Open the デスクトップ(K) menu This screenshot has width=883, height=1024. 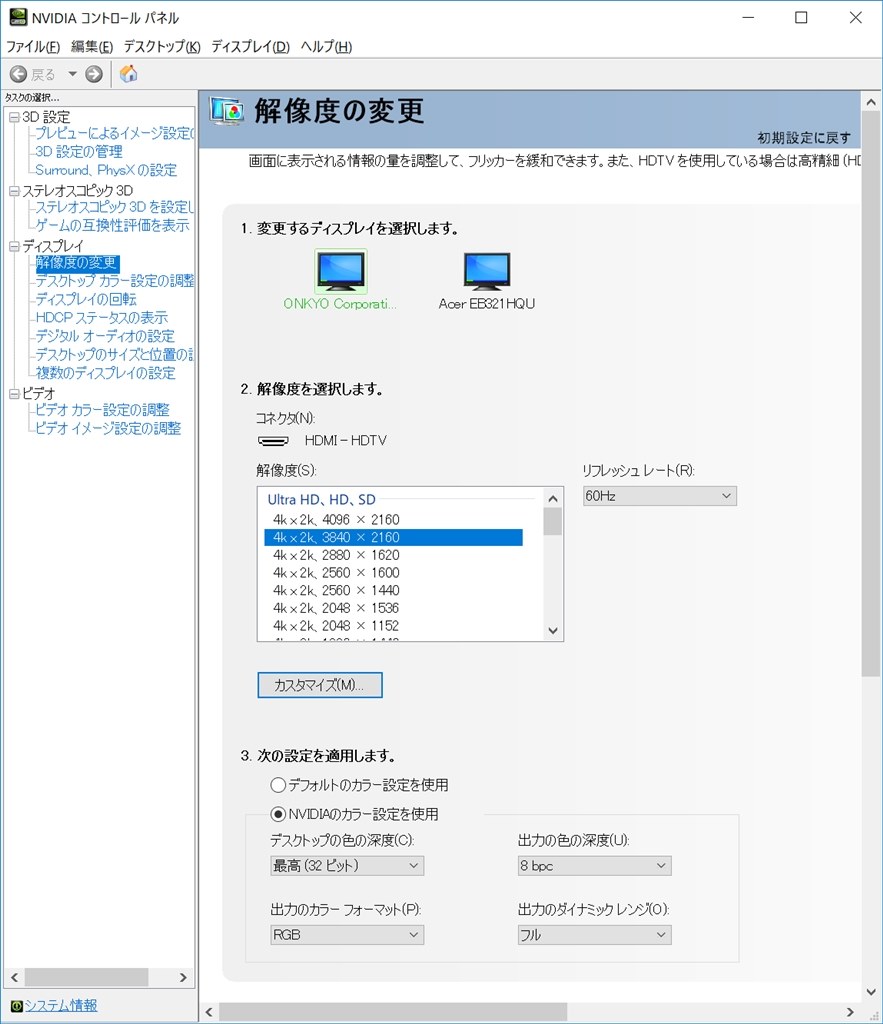(x=162, y=46)
